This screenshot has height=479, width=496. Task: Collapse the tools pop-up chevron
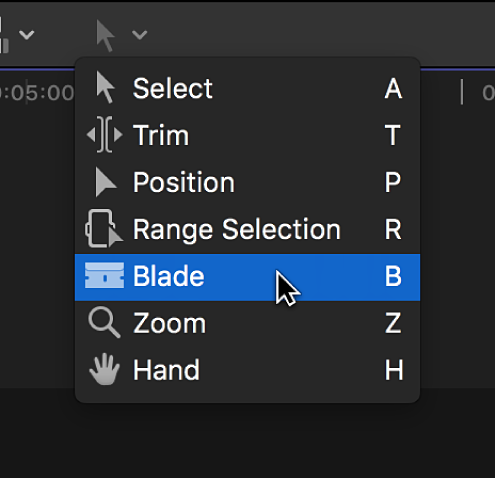point(139,35)
